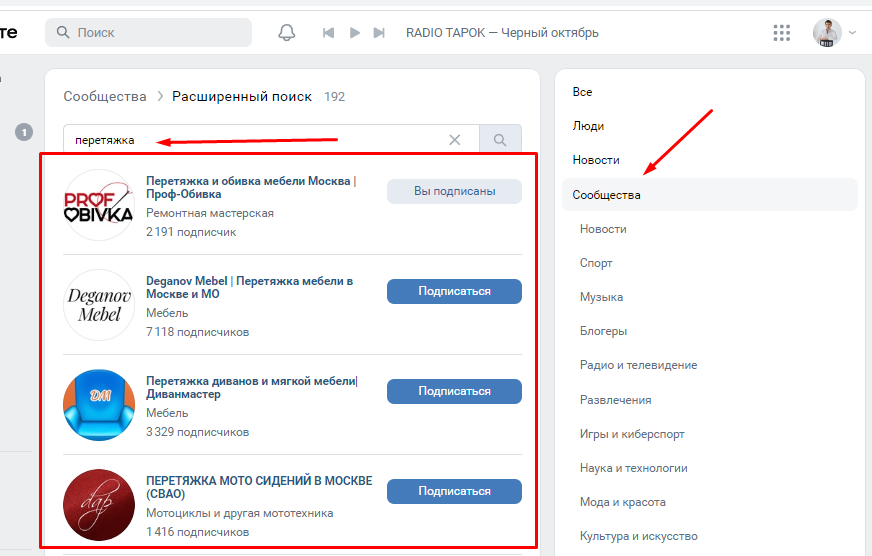Play the current RADIO TAPOK track
This screenshot has width=872, height=556.
click(x=354, y=33)
